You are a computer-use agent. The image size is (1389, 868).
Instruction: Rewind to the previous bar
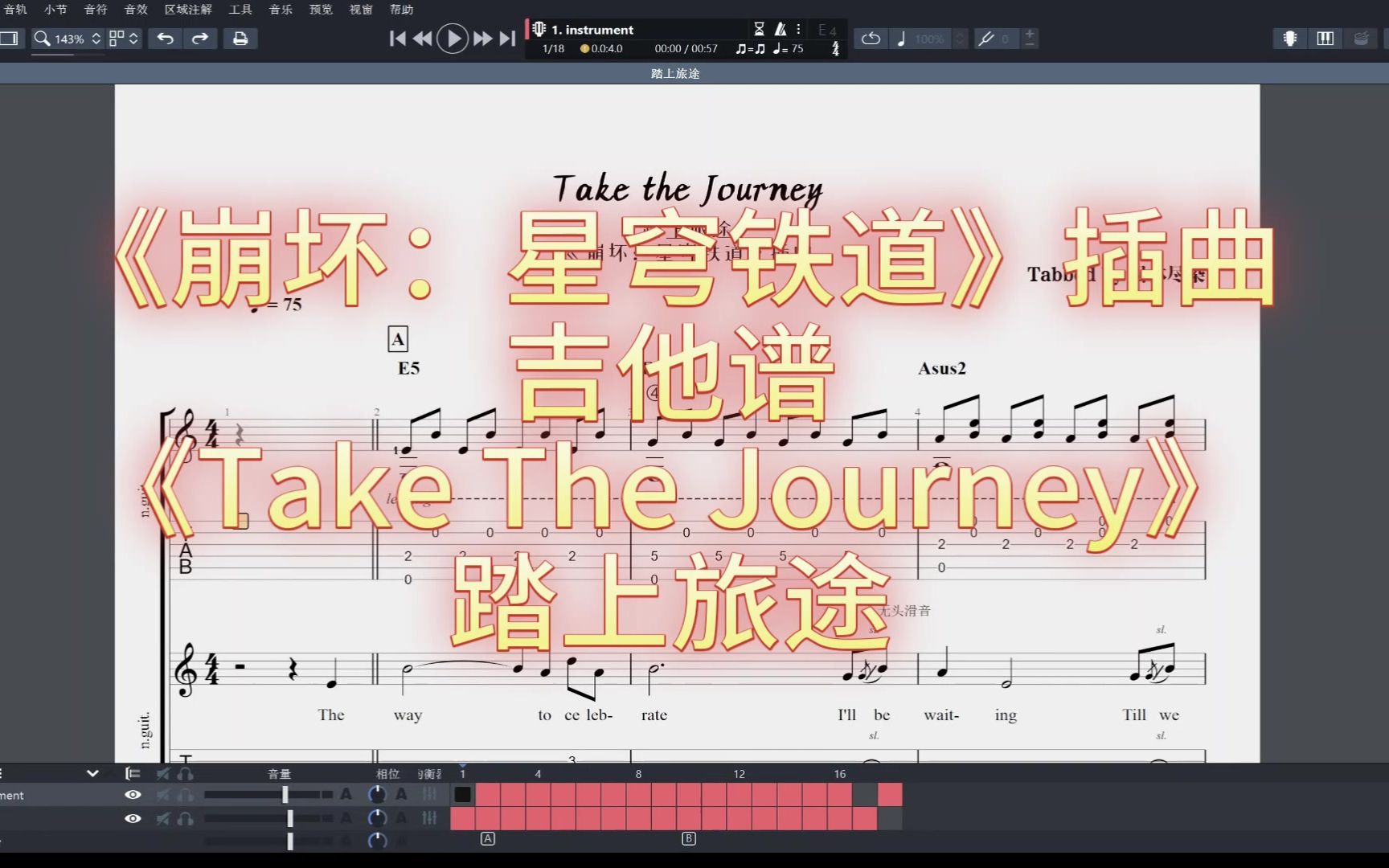click(x=422, y=39)
